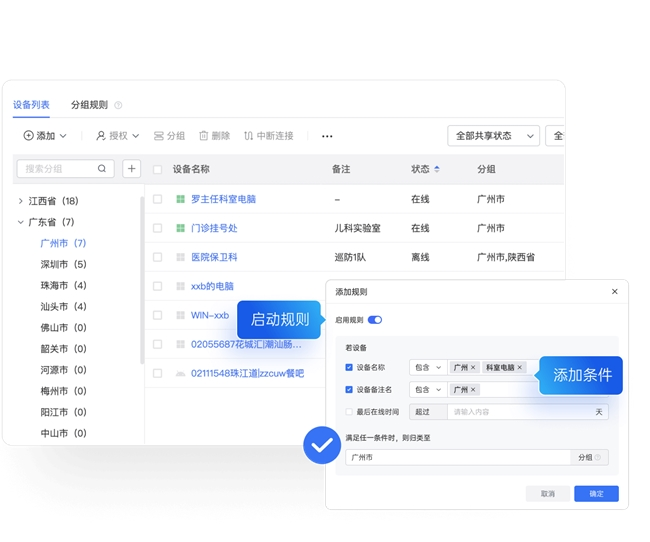Enable the 最后在线时间 condition checkbox
This screenshot has height=542, width=650.
point(349,412)
